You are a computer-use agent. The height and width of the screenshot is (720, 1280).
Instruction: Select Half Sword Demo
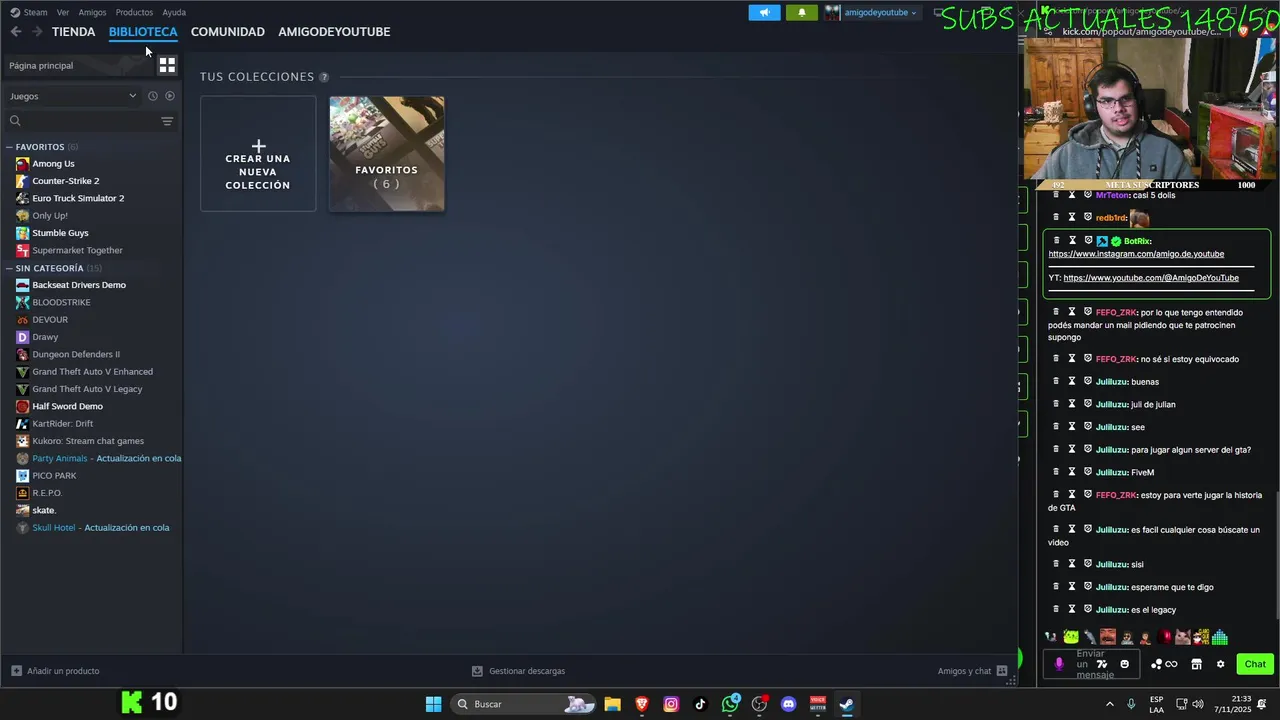coord(67,406)
